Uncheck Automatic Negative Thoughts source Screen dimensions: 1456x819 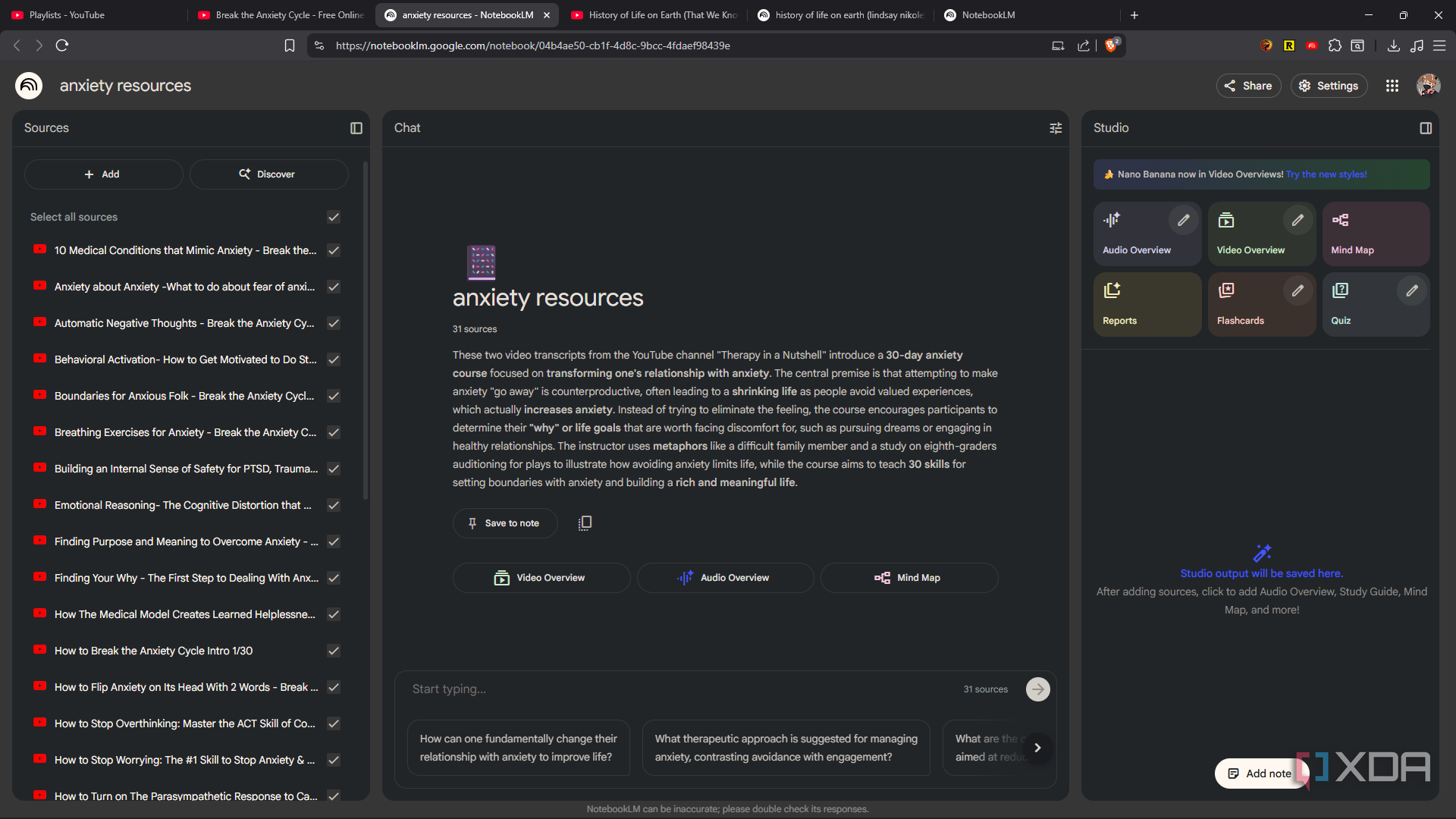333,323
